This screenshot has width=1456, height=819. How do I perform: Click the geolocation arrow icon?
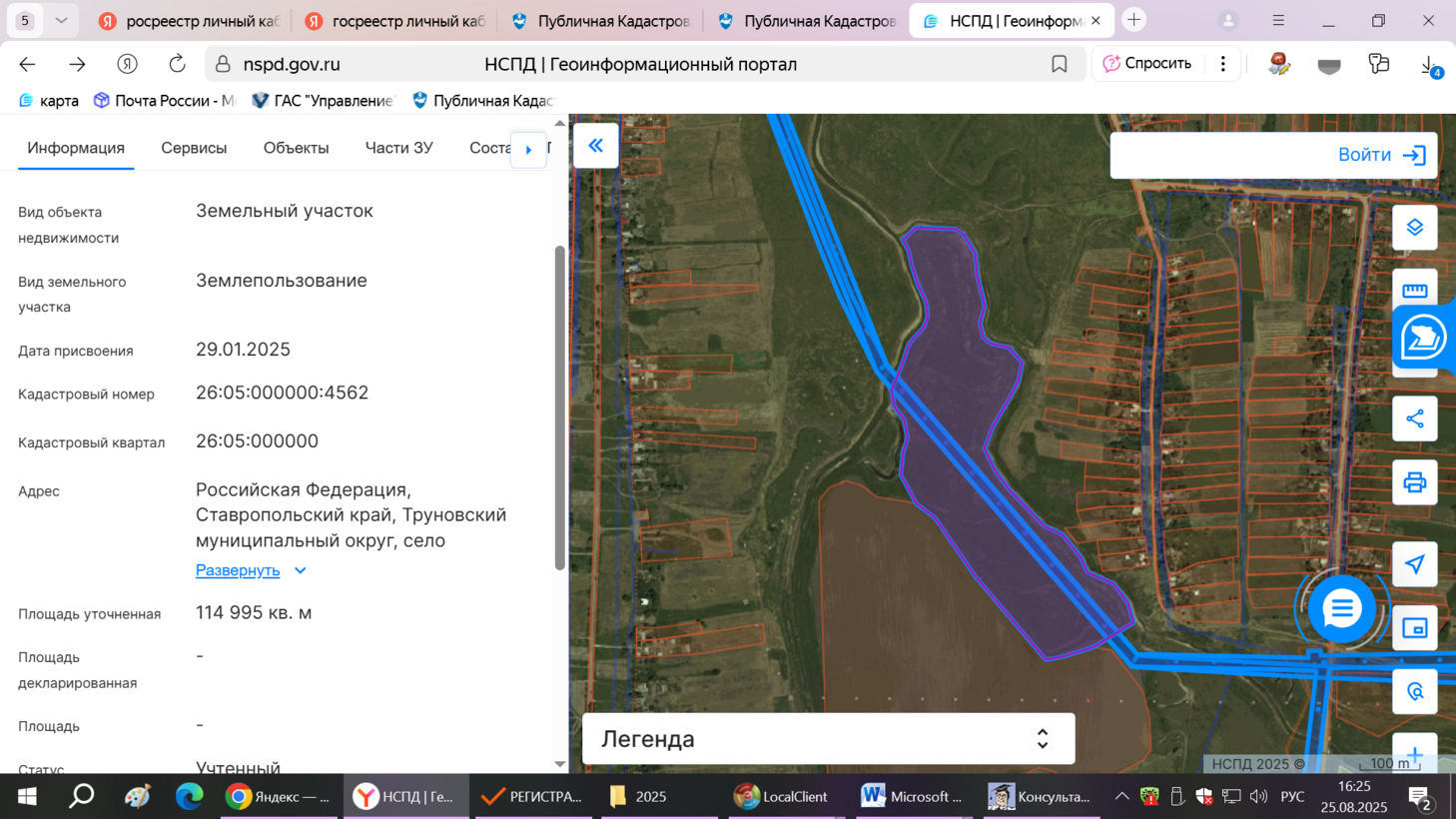pyautogui.click(x=1414, y=564)
